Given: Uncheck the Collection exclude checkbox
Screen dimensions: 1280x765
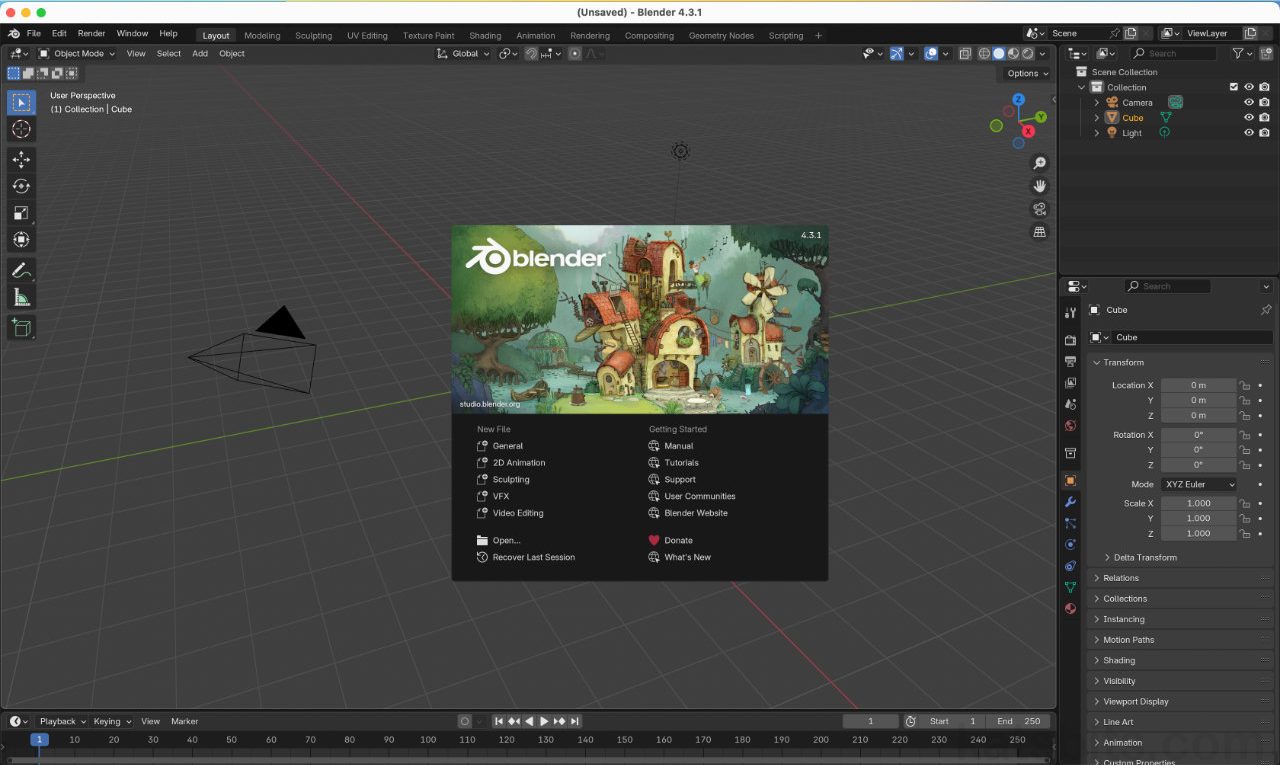Looking at the screenshot, I should 1233,87.
